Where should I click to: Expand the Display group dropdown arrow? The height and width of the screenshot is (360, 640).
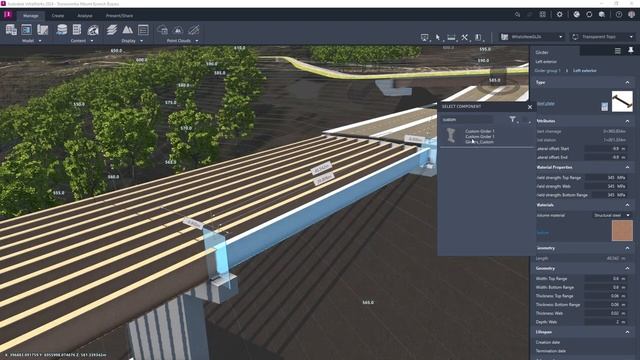click(141, 41)
